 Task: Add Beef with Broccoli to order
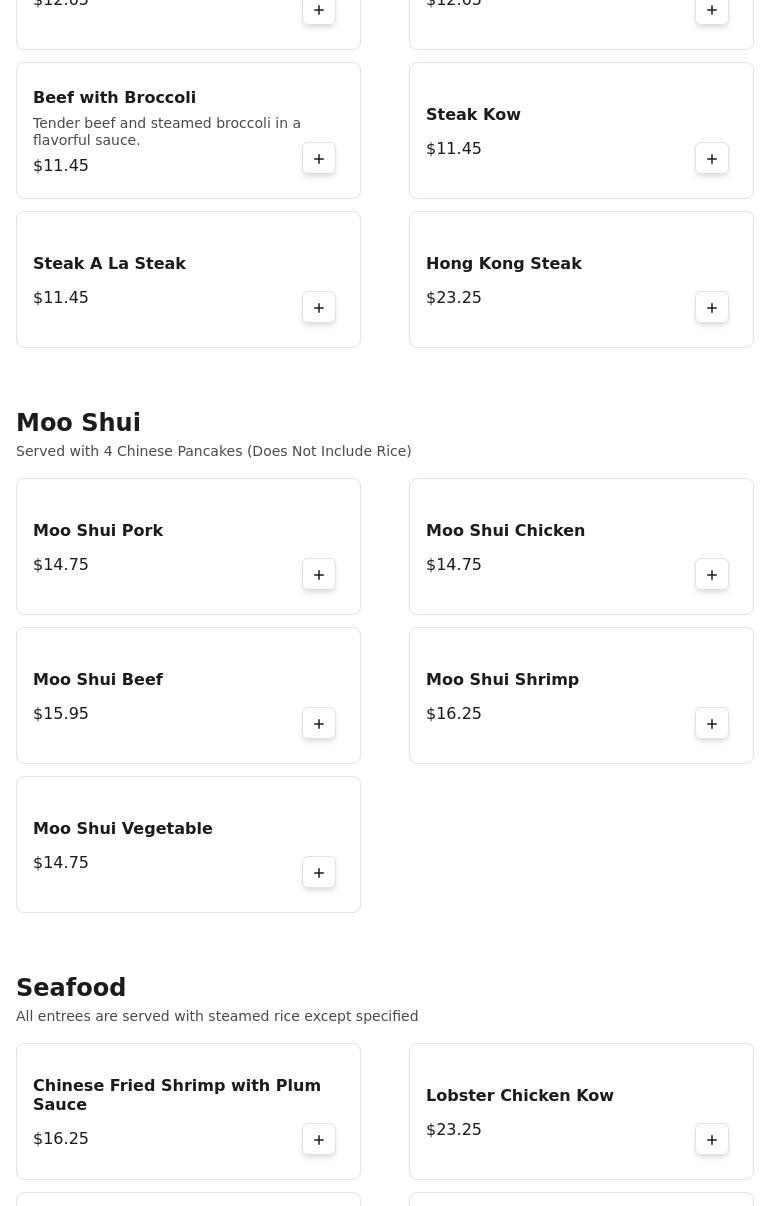(x=319, y=159)
